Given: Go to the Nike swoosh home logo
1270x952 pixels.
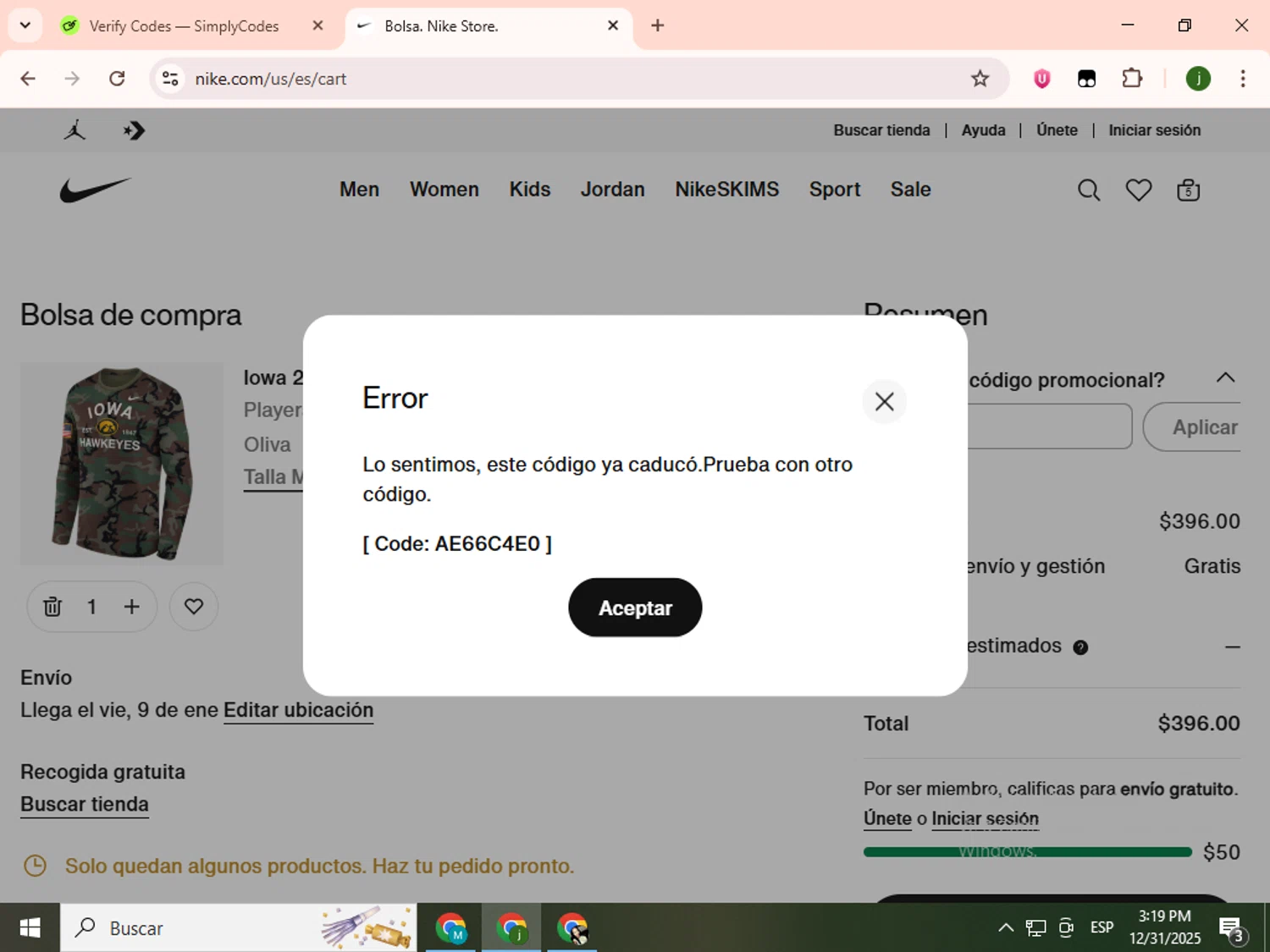Looking at the screenshot, I should click(95, 190).
